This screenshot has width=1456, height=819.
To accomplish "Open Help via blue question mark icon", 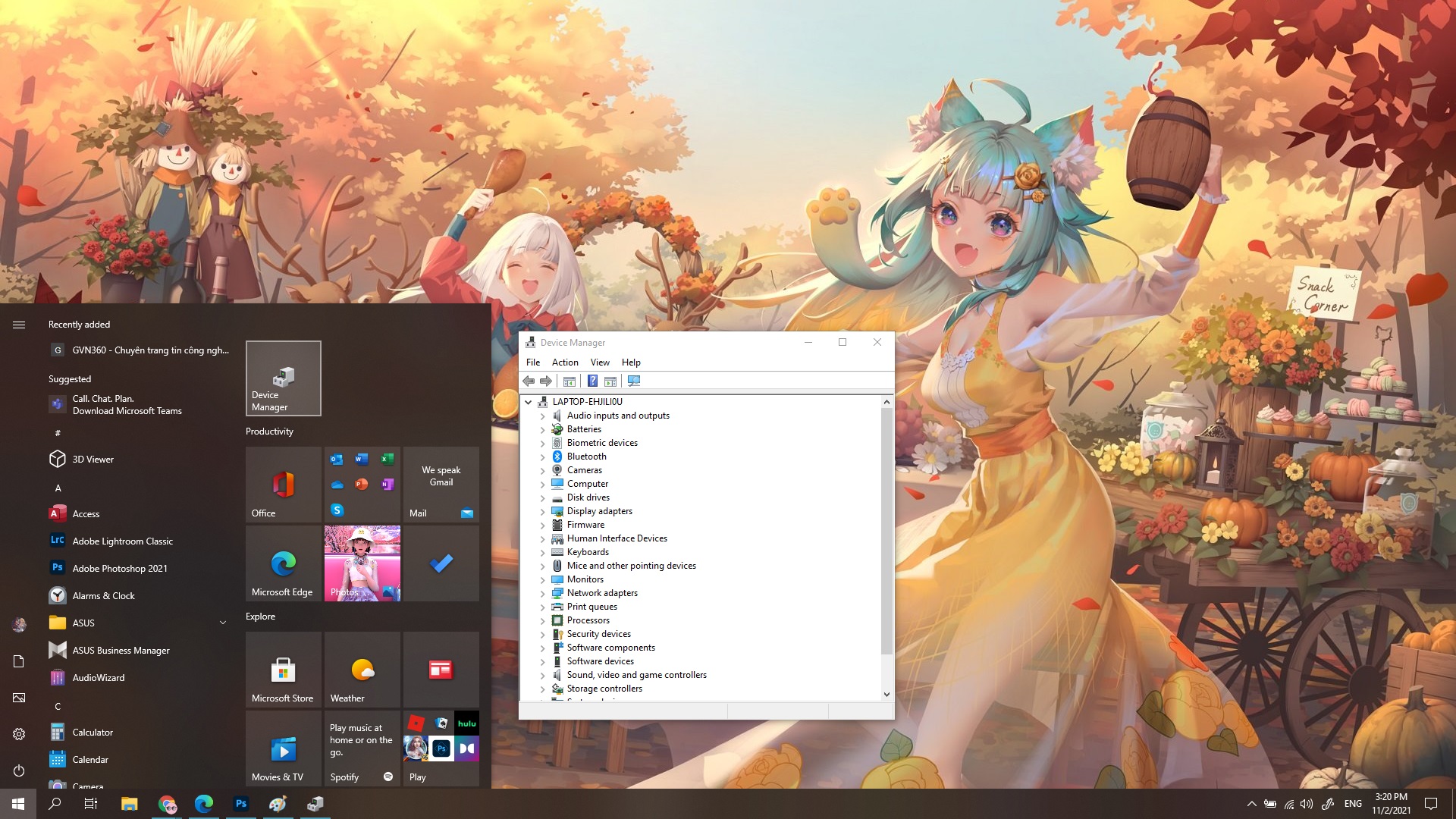I will (592, 381).
